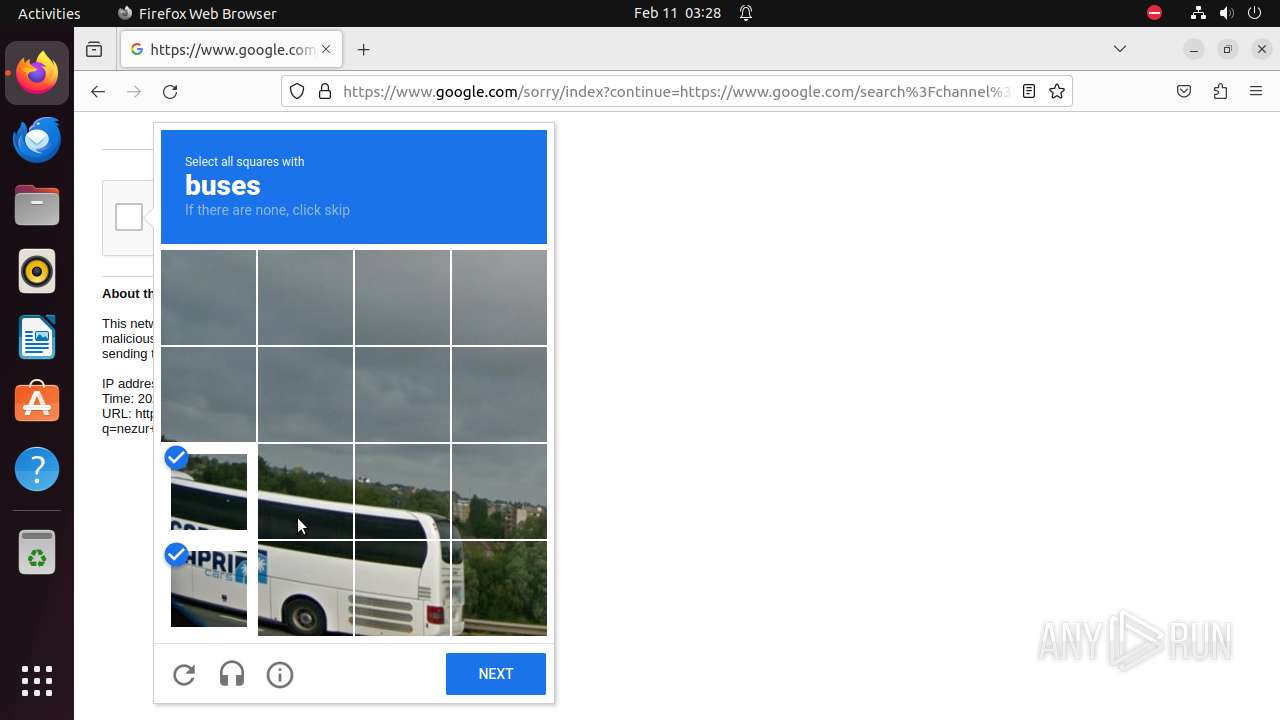Deselect the checked bus tile showing lettering
1280x720 pixels.
click(209, 589)
